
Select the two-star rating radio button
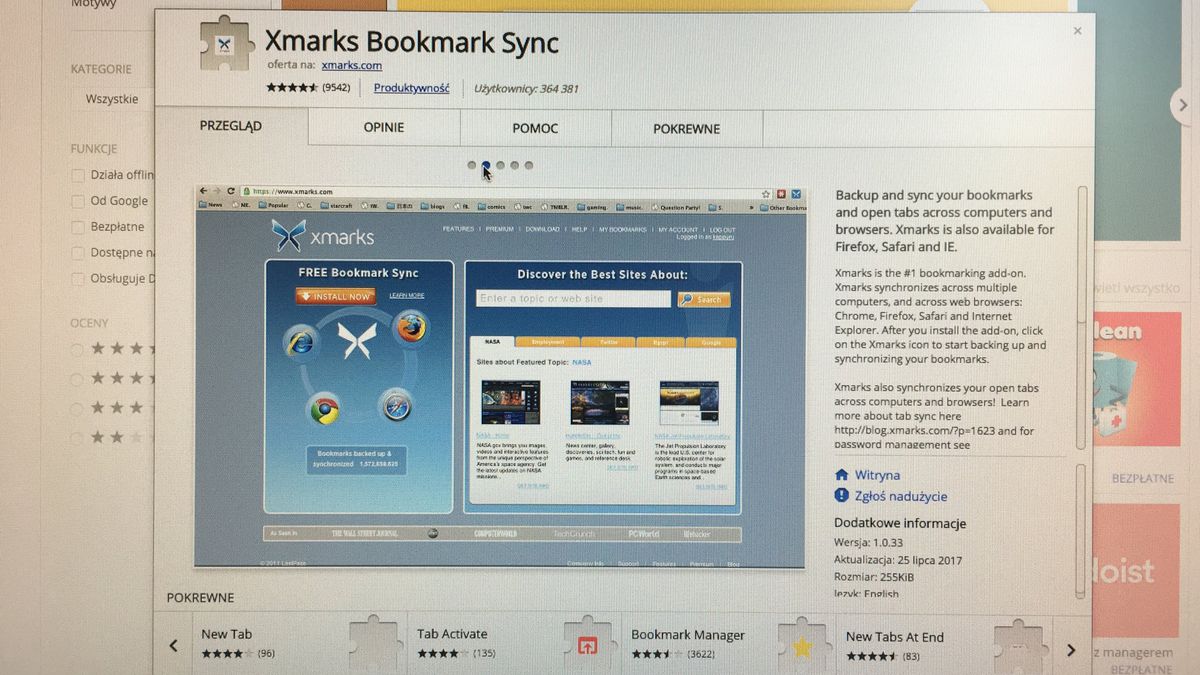click(77, 437)
